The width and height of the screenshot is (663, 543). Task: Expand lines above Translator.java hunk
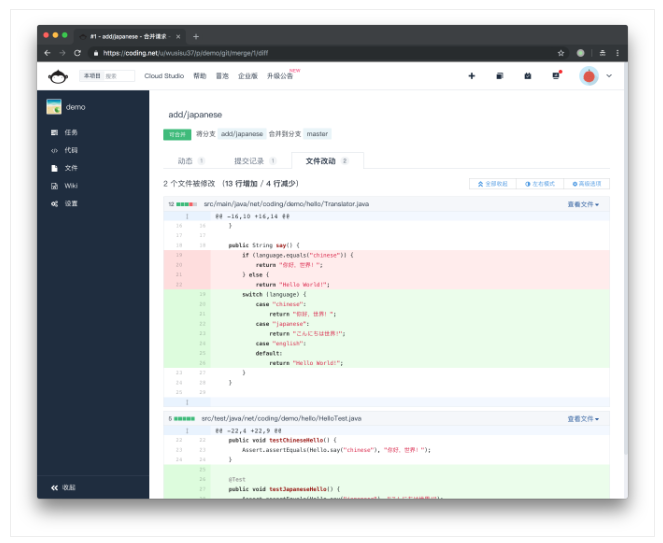pyautogui.click(x=187, y=217)
